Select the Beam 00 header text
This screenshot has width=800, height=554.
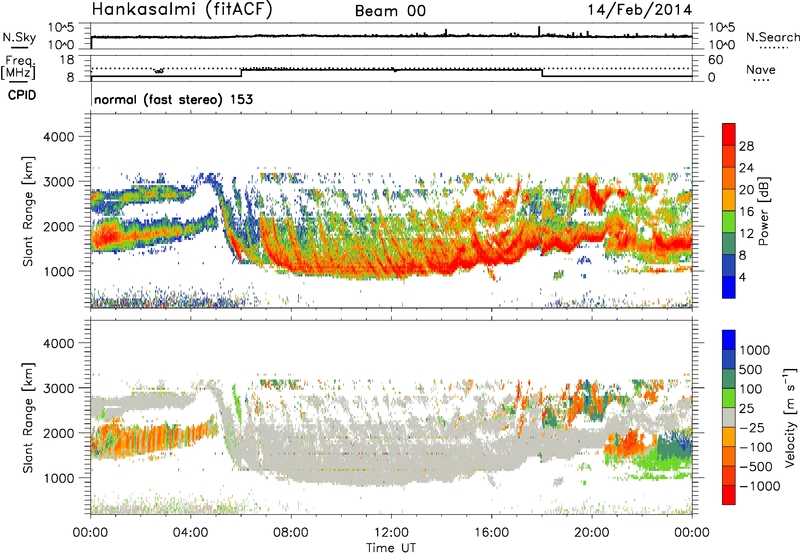tap(390, 11)
